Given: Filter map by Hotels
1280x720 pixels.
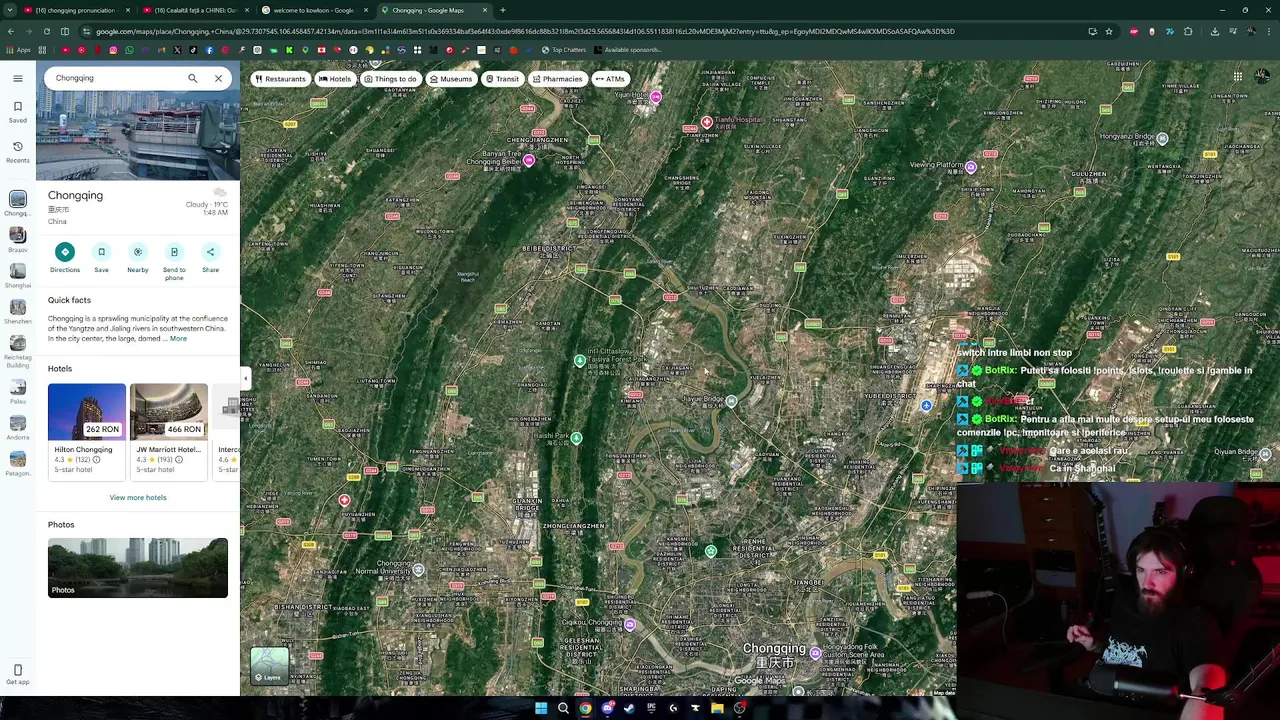Looking at the screenshot, I should tap(335, 79).
